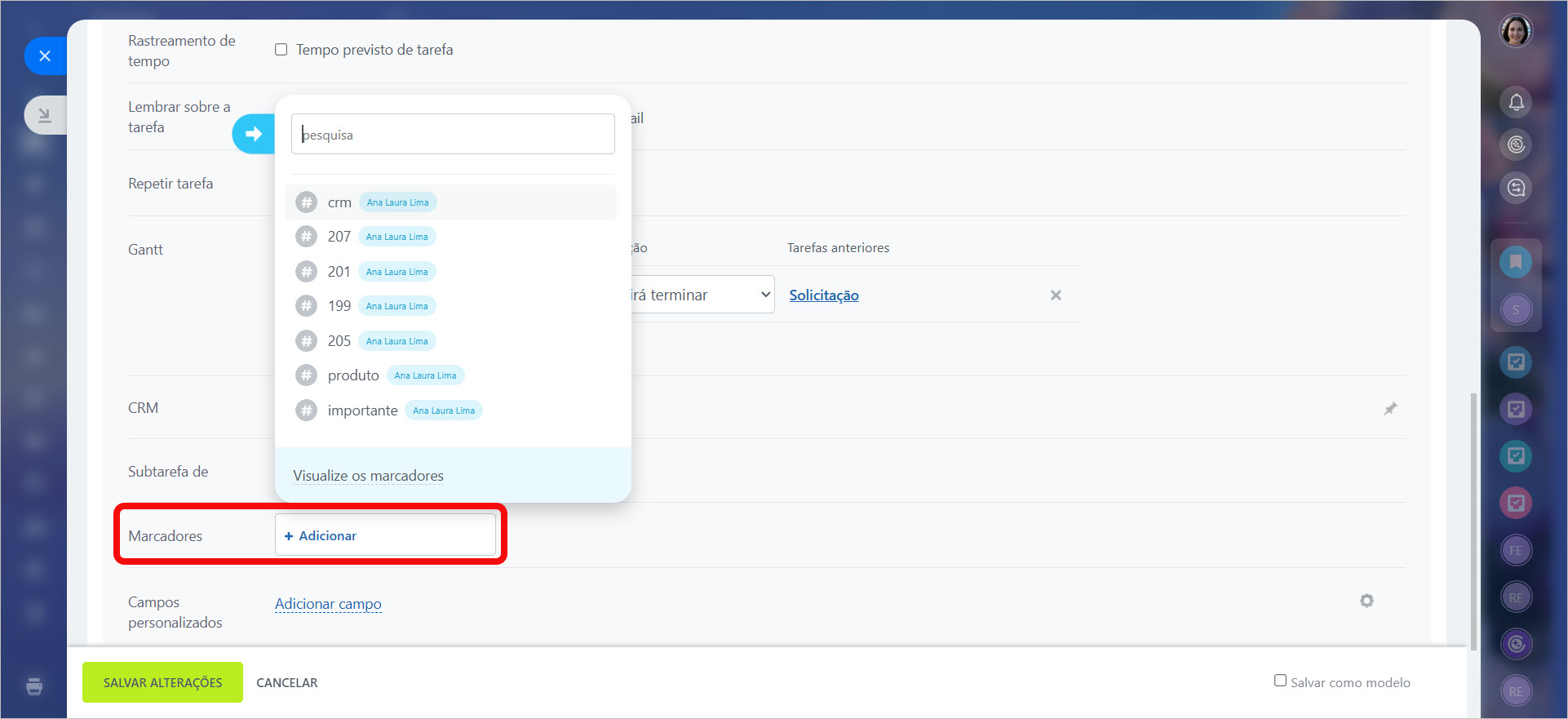Open the pink task chat icon
The image size is (1568, 719).
coord(1516,503)
